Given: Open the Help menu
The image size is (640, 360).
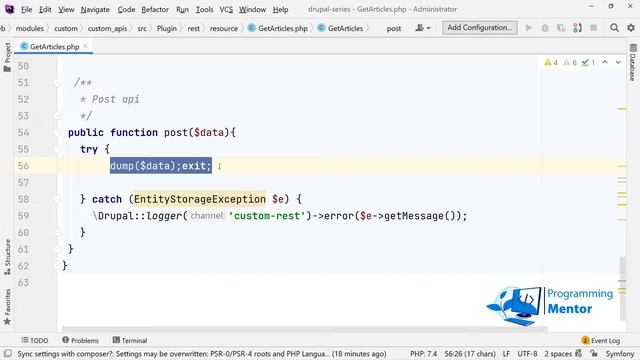Looking at the screenshot, I should [x=280, y=9].
